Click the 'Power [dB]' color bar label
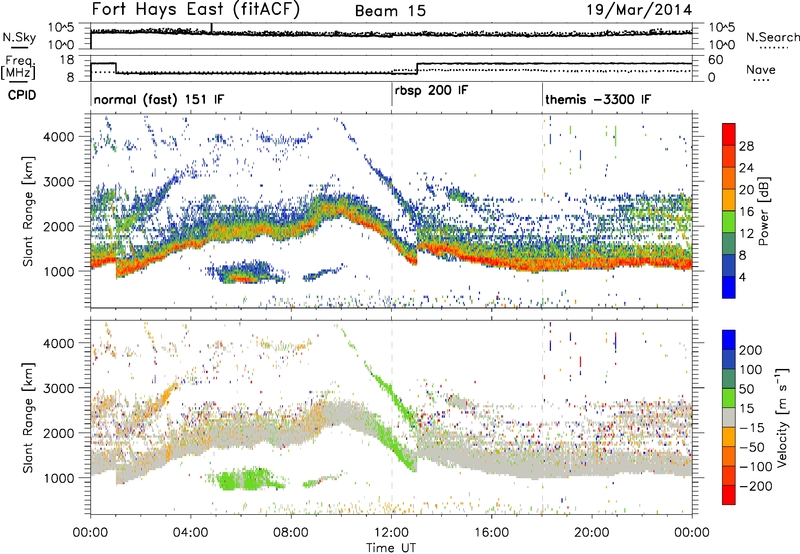 point(763,211)
